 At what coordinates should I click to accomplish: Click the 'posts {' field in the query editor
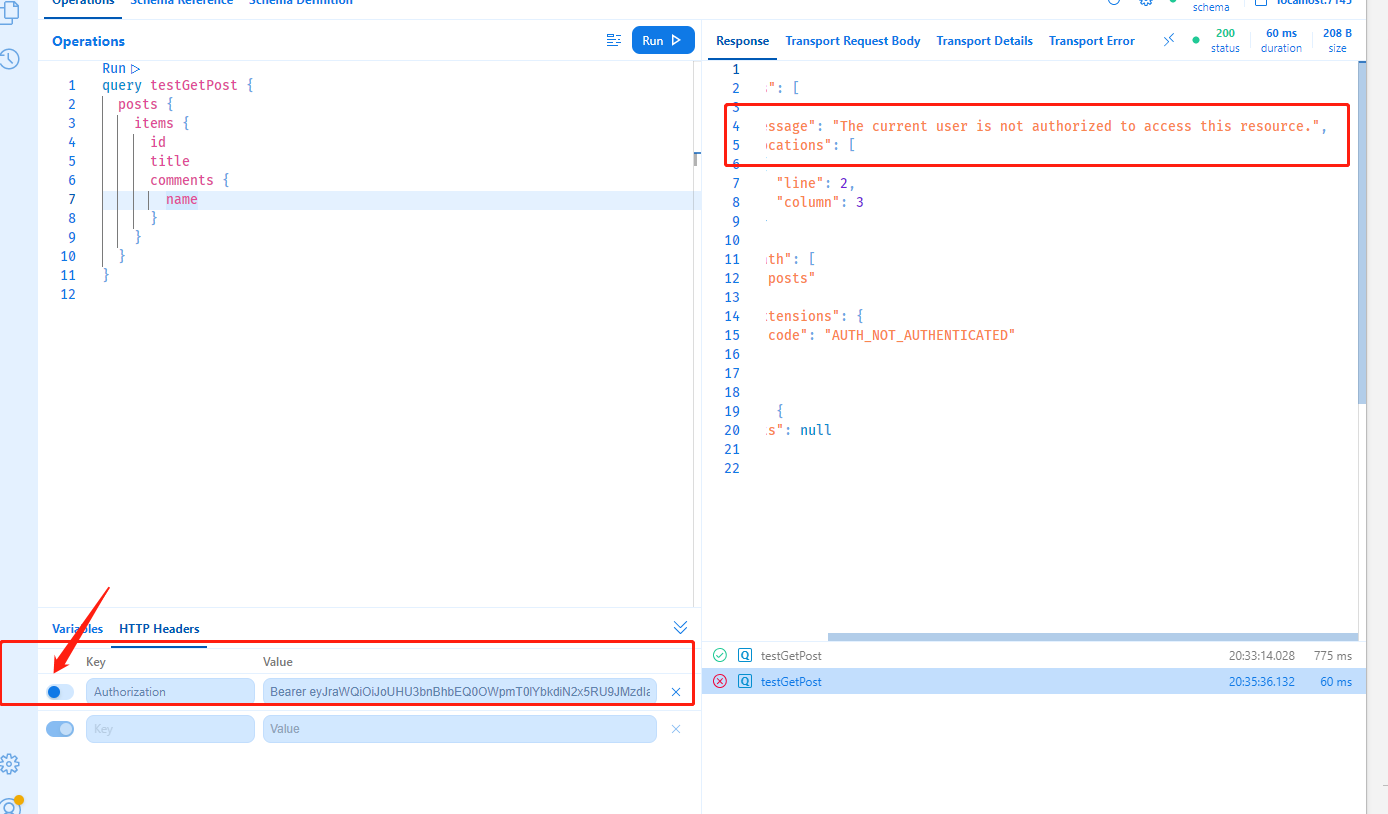pyautogui.click(x=146, y=104)
